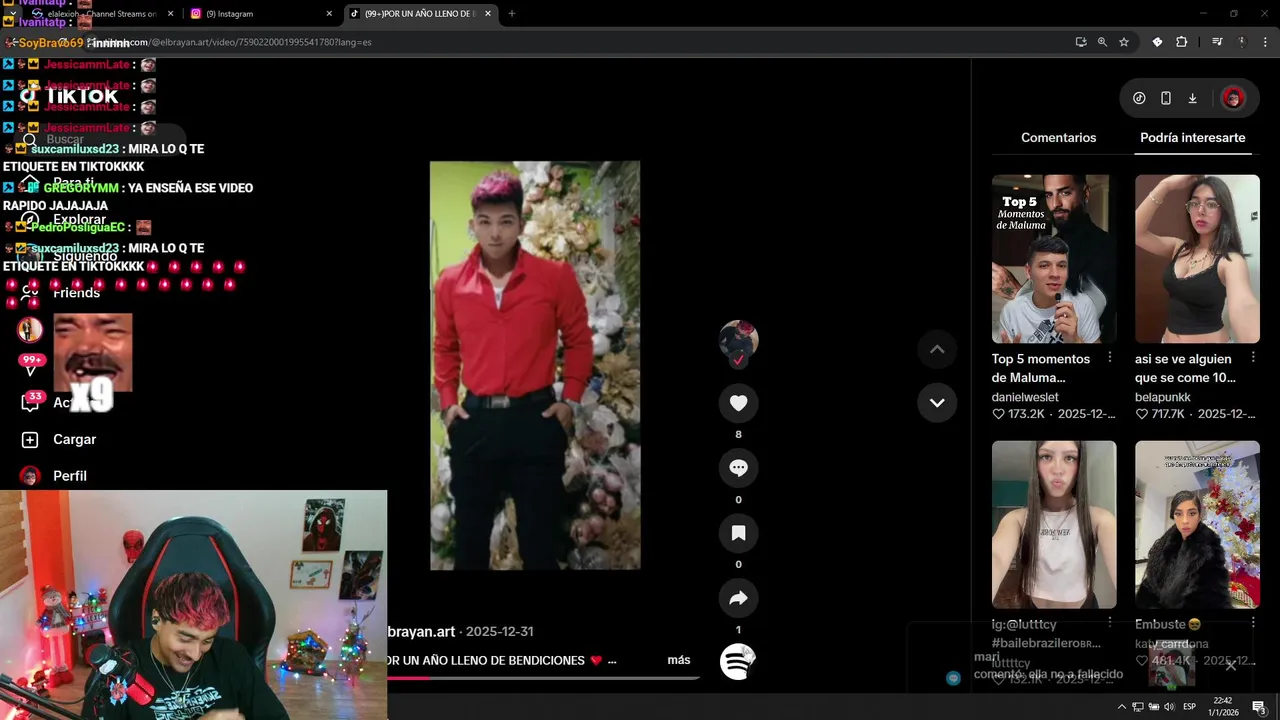
Task: Click the volume speaker icon in the tray
Action: tap(1169, 707)
